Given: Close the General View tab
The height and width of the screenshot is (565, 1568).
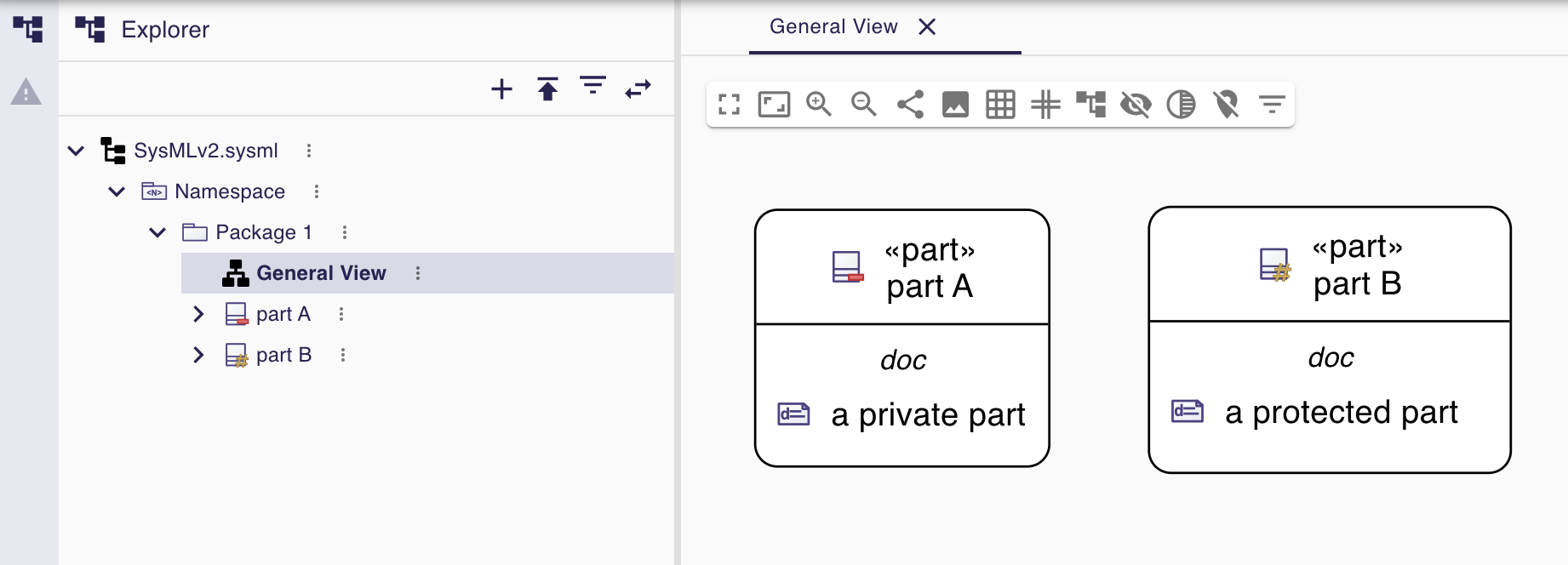Looking at the screenshot, I should tap(928, 27).
